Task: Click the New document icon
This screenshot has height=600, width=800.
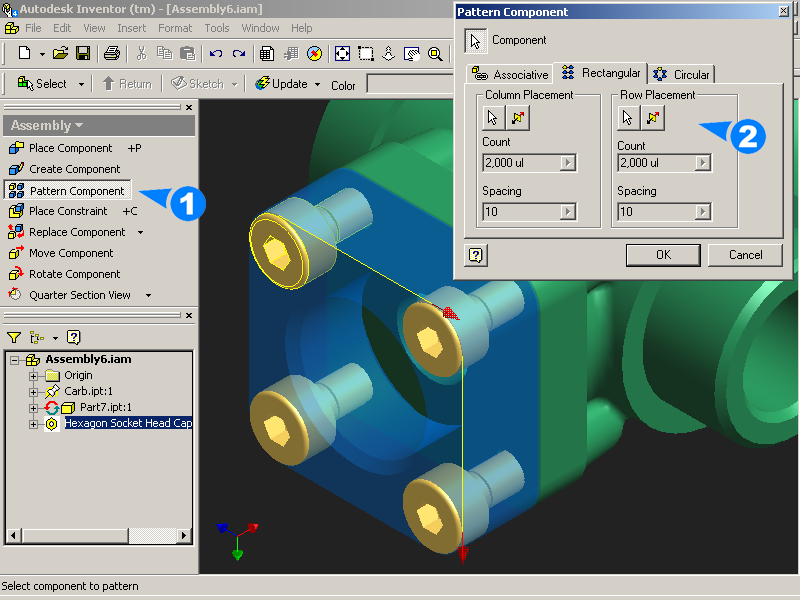Action: (x=24, y=53)
